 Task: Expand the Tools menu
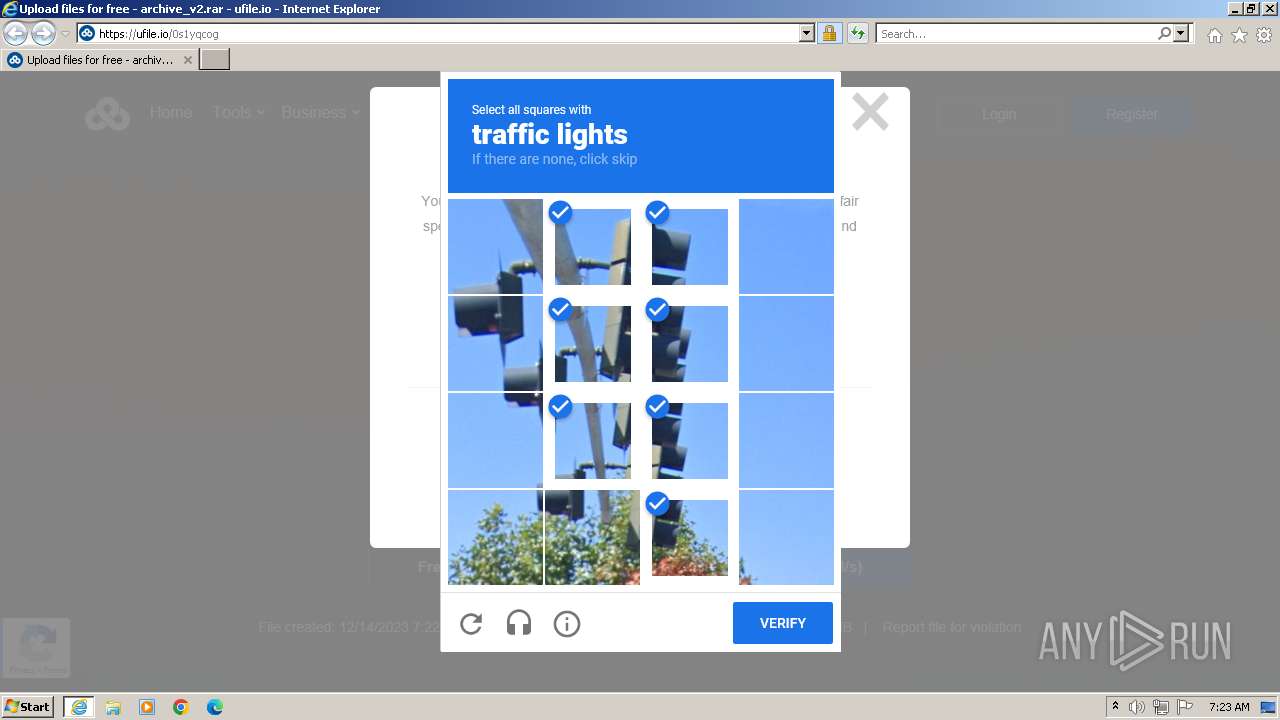pos(238,113)
